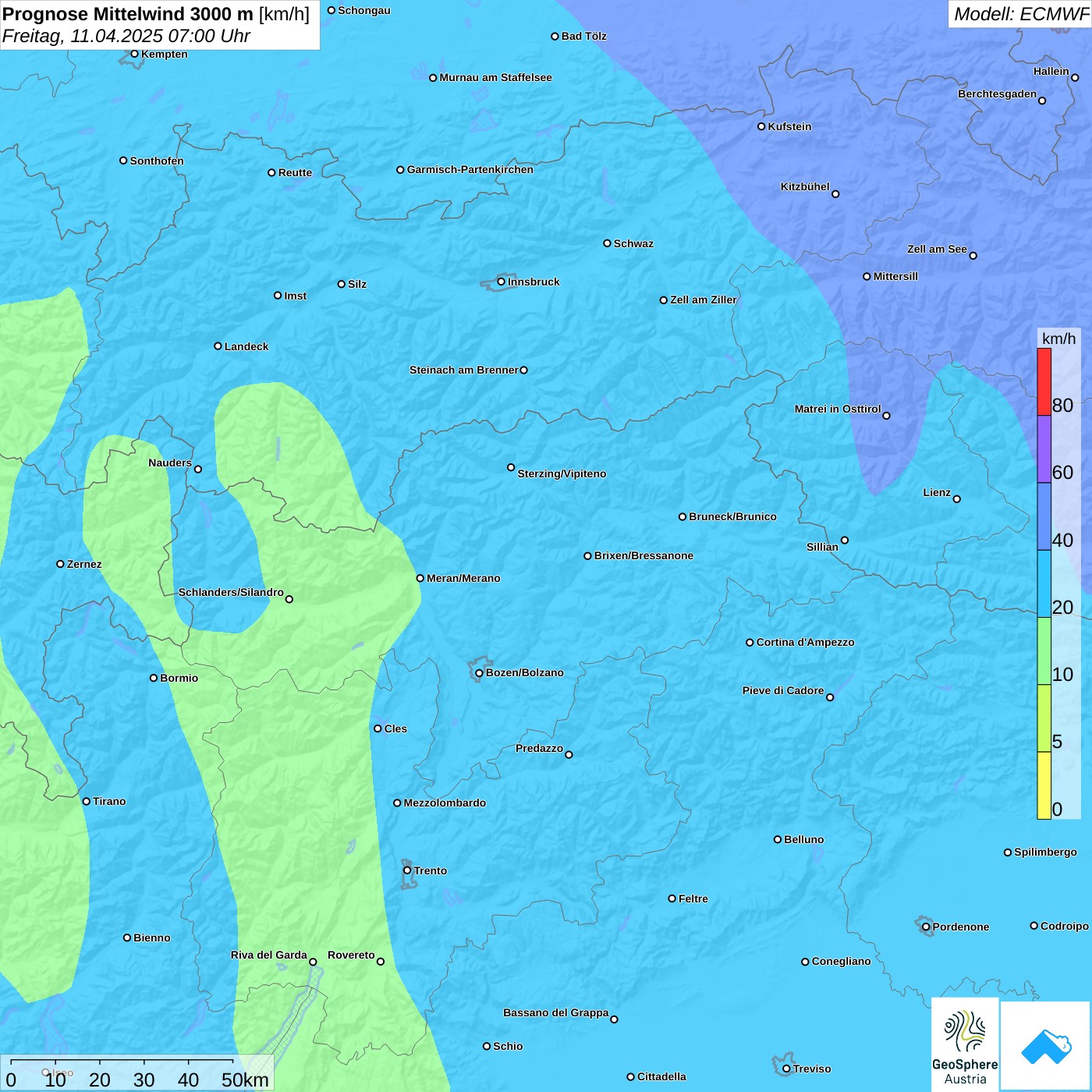
Task: Select the 'Conegliano' label
Action: [x=841, y=961]
